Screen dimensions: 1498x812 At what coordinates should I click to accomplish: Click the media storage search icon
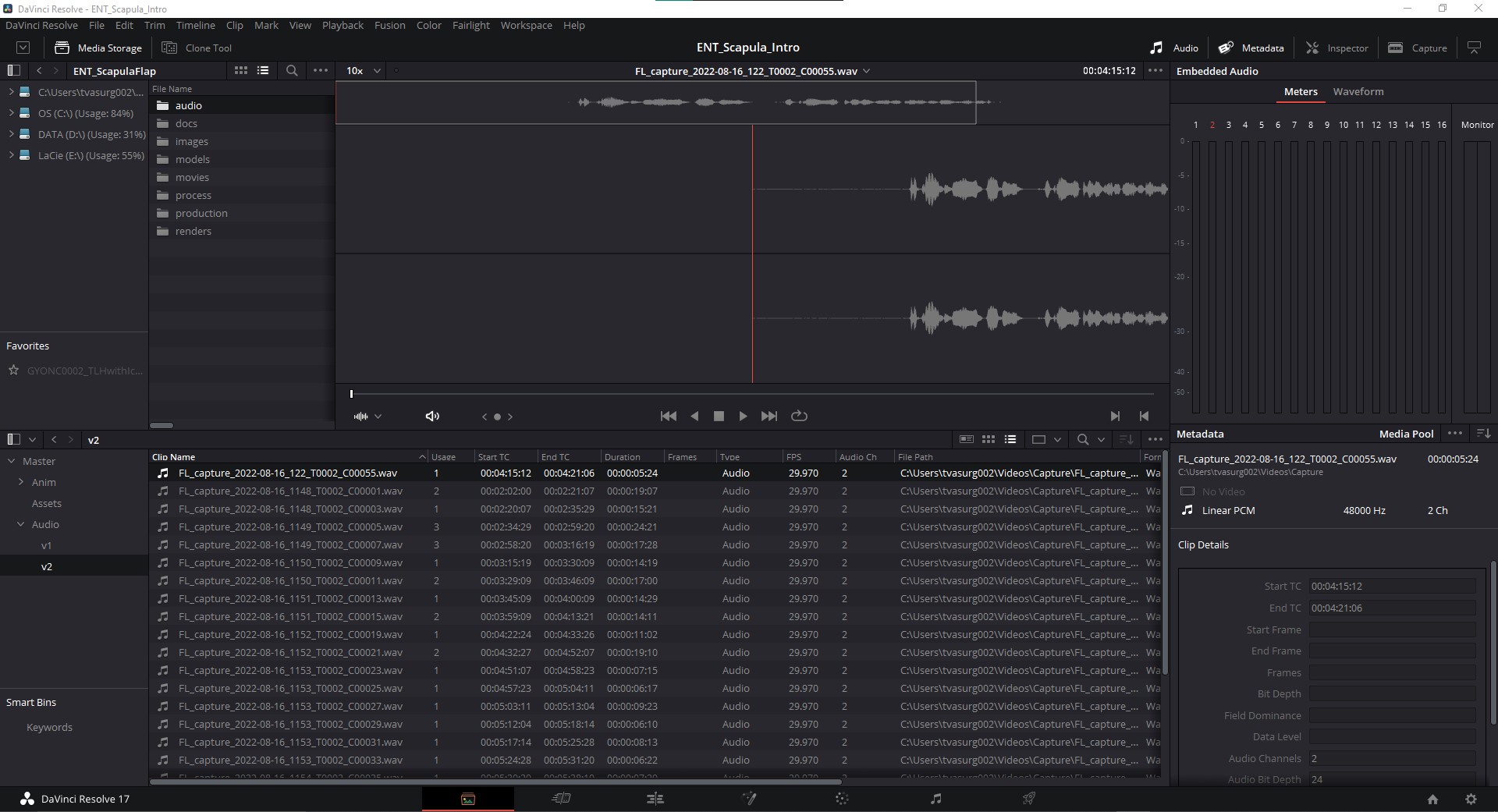(x=292, y=70)
